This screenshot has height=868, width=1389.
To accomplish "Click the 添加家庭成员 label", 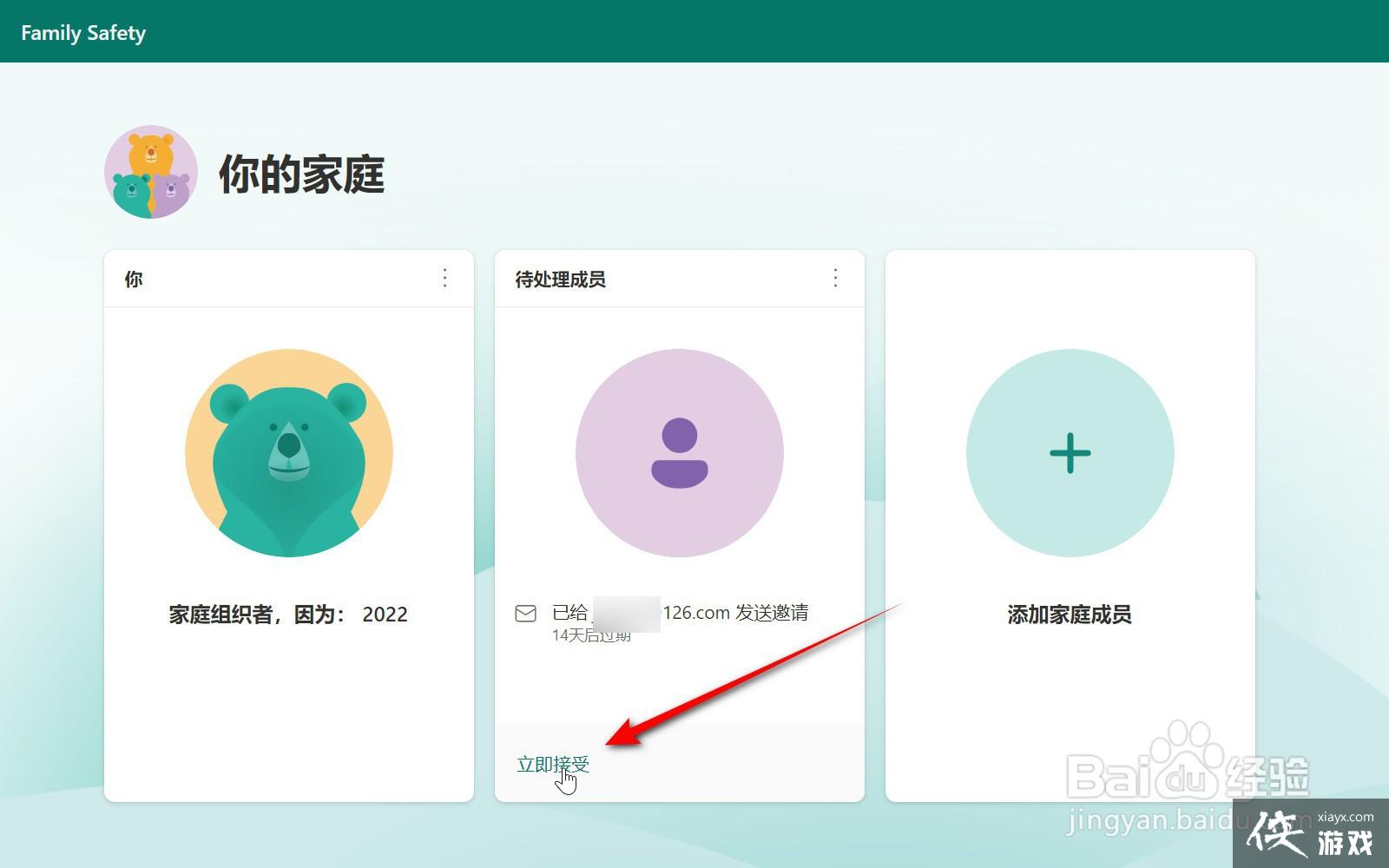I will point(1070,615).
